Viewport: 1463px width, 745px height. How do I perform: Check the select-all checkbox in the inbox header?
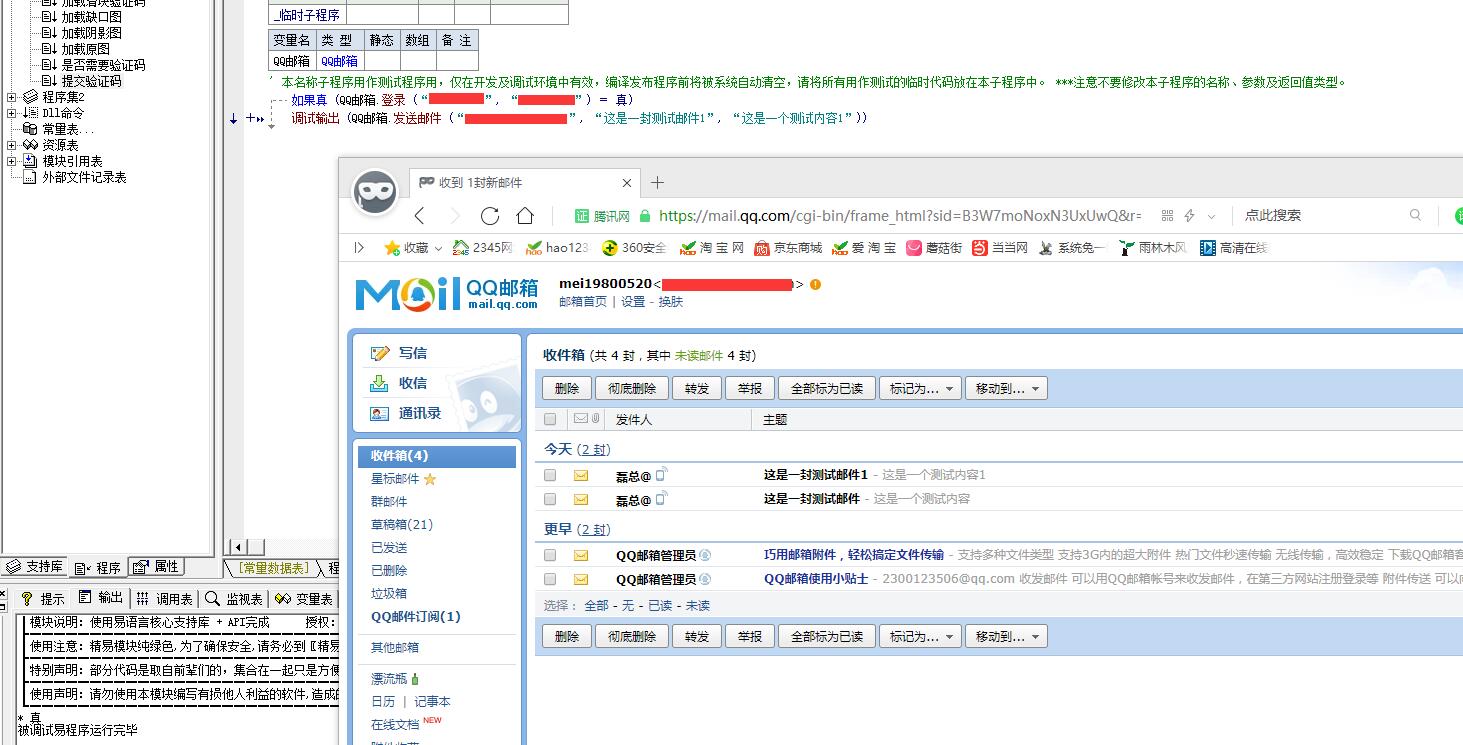tap(549, 419)
